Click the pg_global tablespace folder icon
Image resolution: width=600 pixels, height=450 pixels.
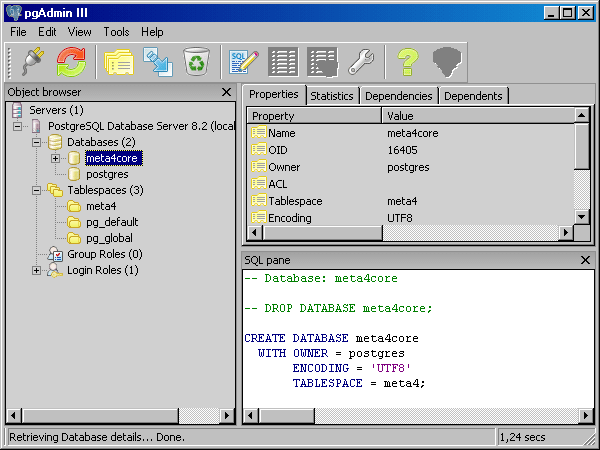click(x=74, y=238)
